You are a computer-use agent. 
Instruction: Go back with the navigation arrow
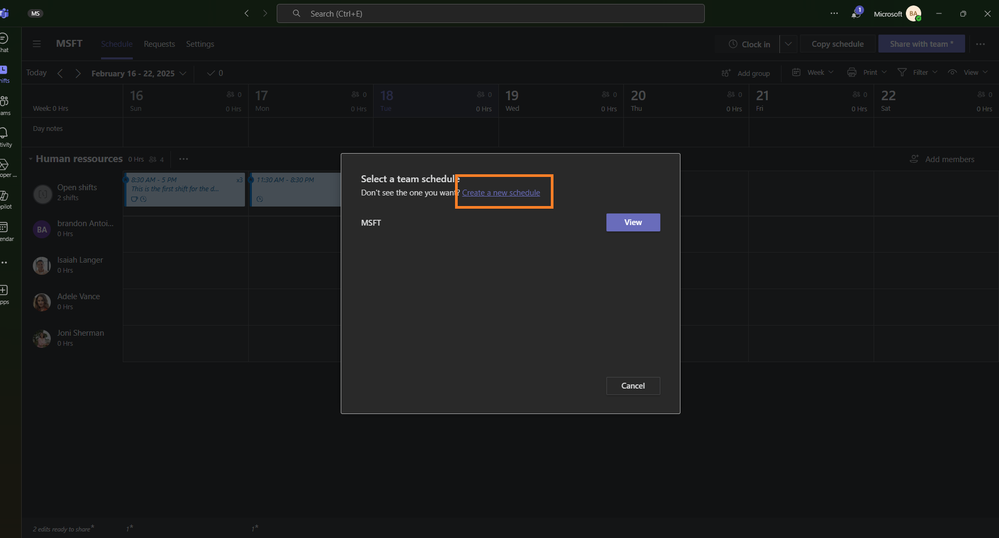(x=247, y=13)
